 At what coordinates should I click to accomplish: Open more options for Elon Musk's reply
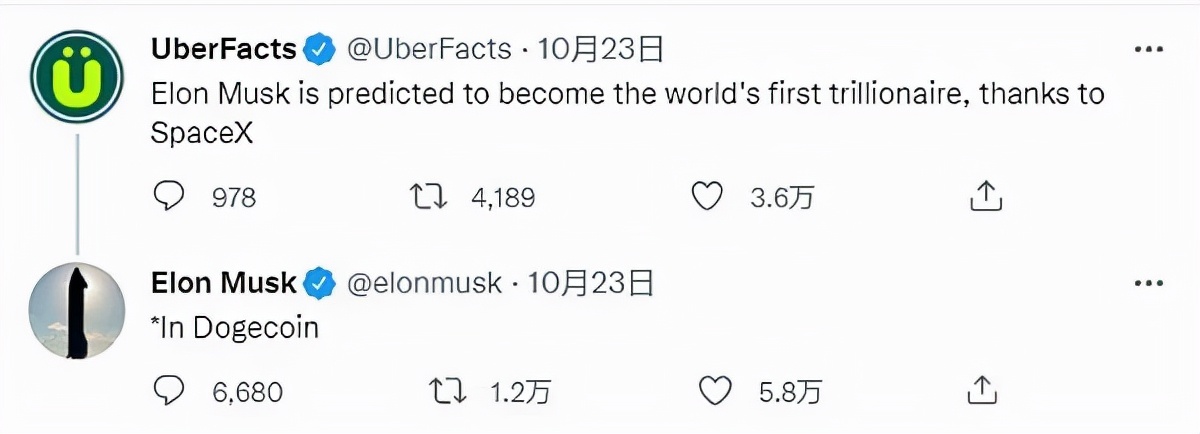(x=1146, y=284)
